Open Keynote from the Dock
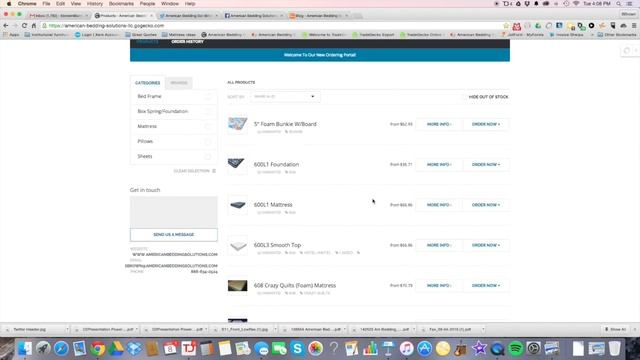Viewport: 640px width, 360px height. [388, 349]
